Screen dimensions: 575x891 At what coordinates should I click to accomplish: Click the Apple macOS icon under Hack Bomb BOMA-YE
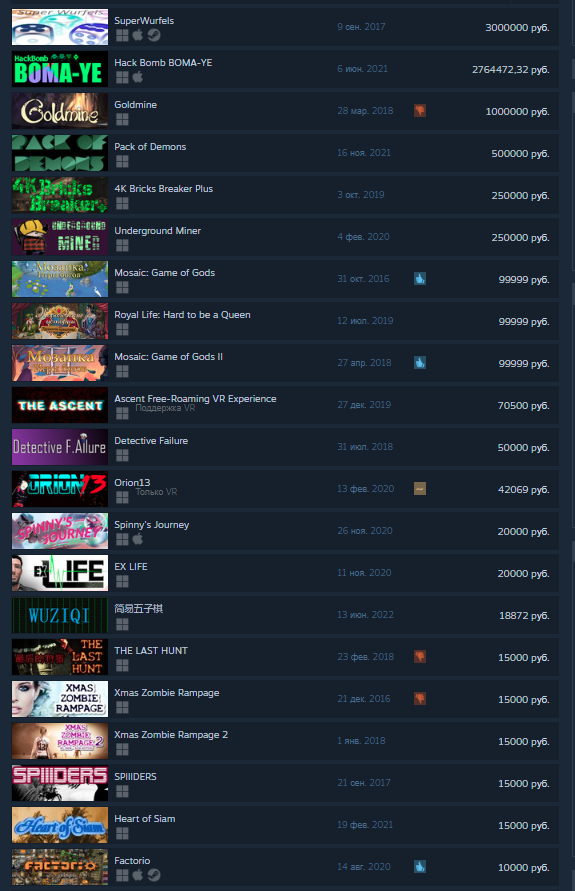138,77
